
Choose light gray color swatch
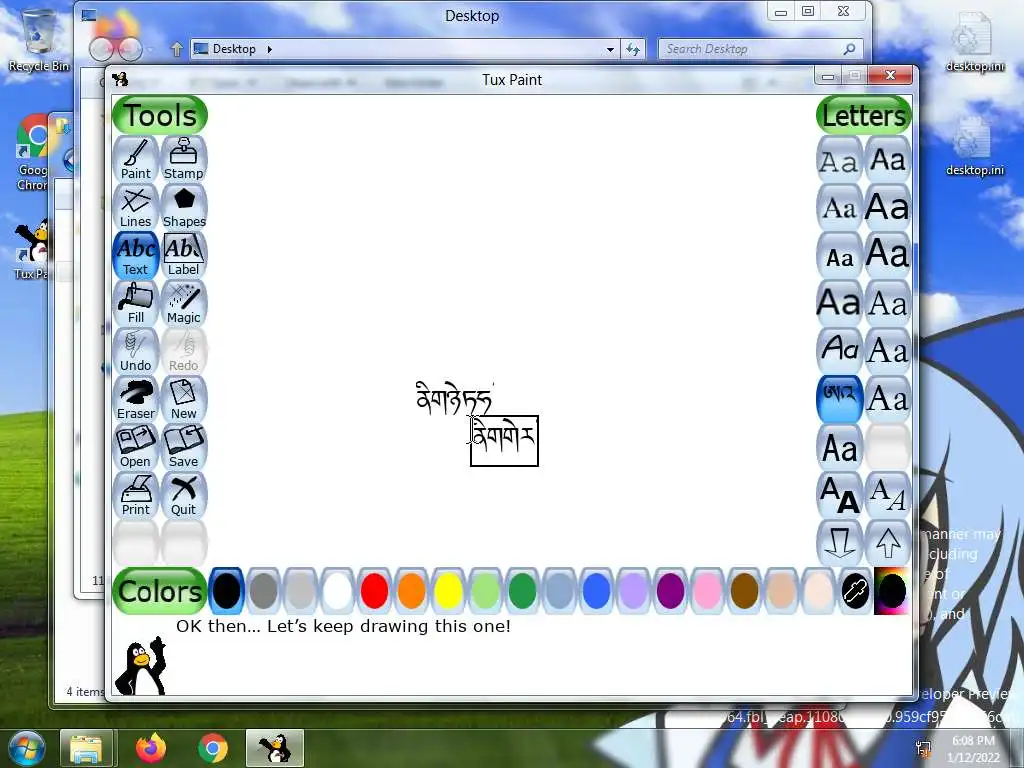(300, 591)
